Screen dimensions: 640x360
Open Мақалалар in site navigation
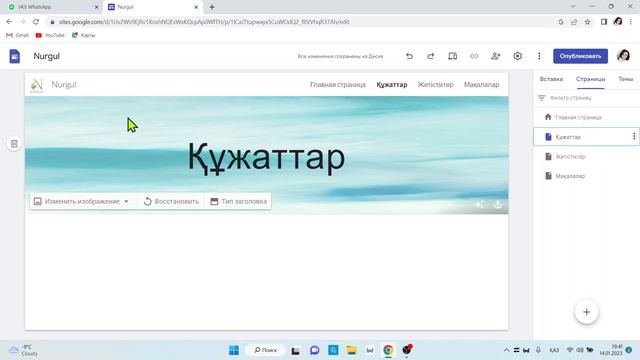tap(482, 84)
